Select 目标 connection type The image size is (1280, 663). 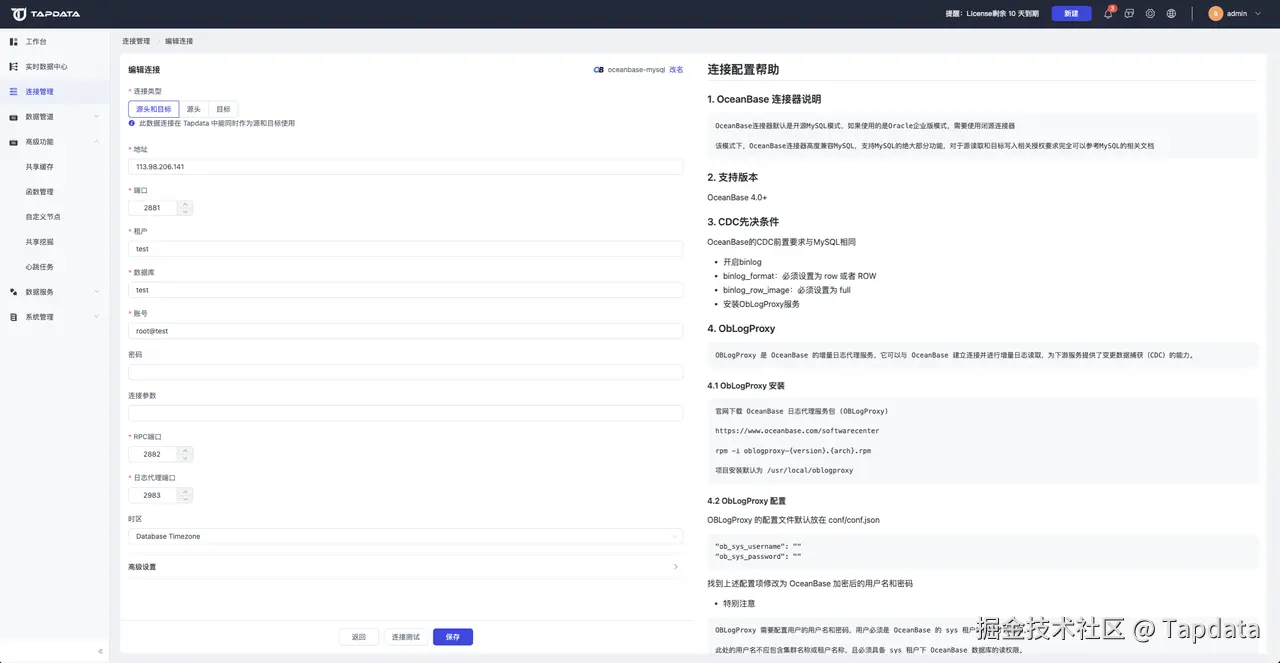tap(223, 109)
